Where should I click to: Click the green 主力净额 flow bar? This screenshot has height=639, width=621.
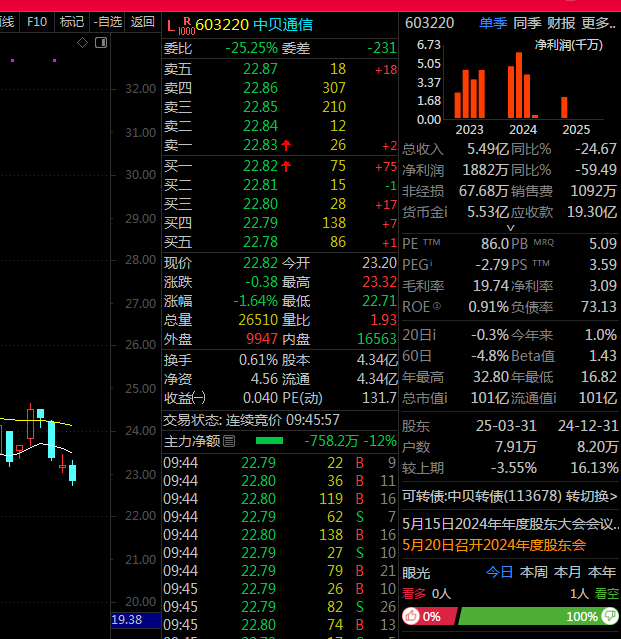click(269, 441)
